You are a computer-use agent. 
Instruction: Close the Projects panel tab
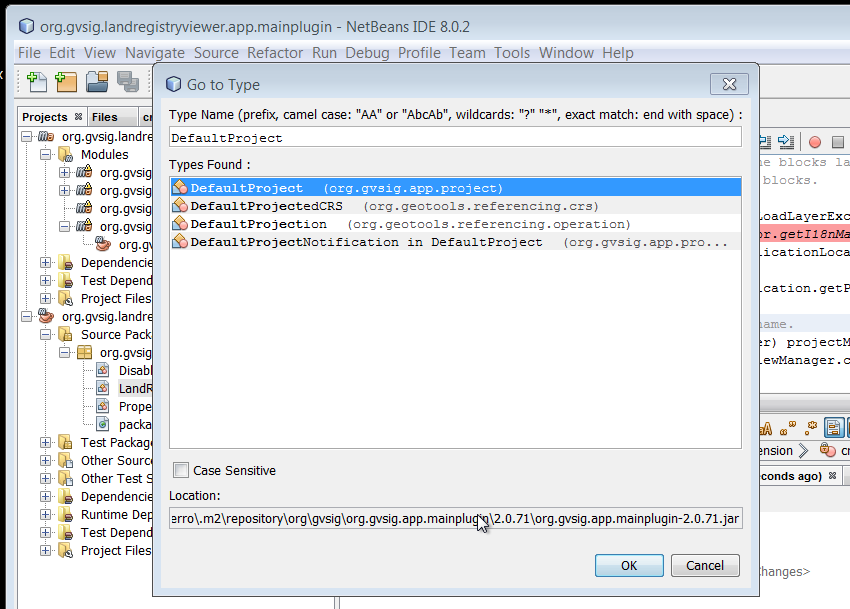coord(77,117)
